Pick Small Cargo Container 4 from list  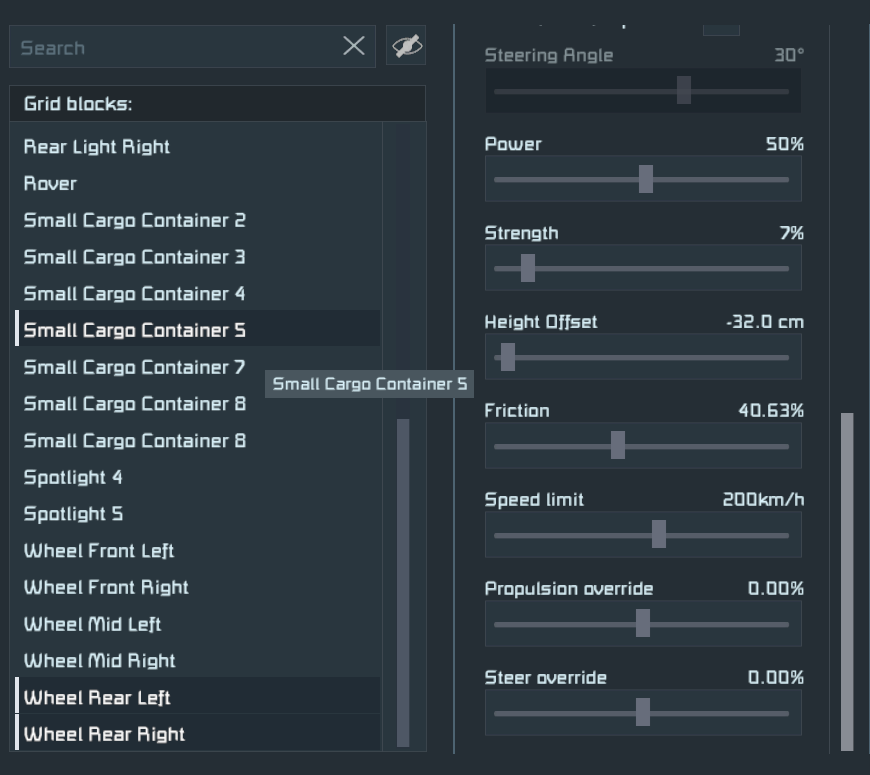(x=134, y=294)
